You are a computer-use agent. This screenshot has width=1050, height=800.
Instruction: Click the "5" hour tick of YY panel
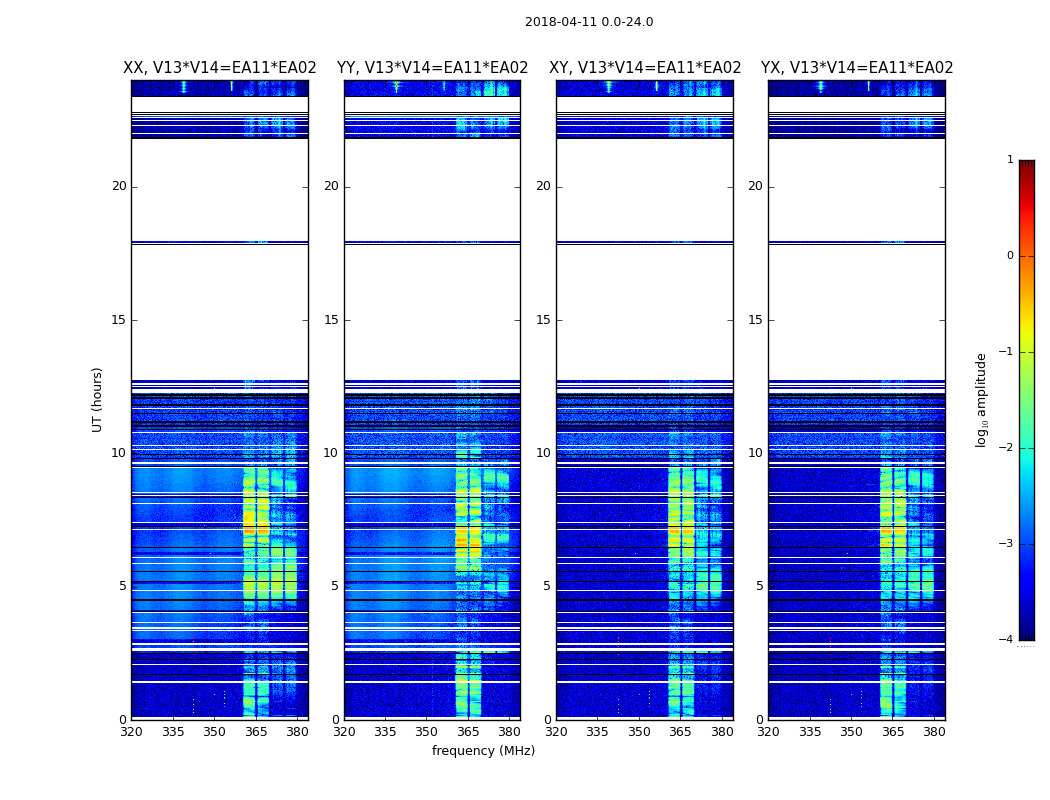[x=335, y=586]
